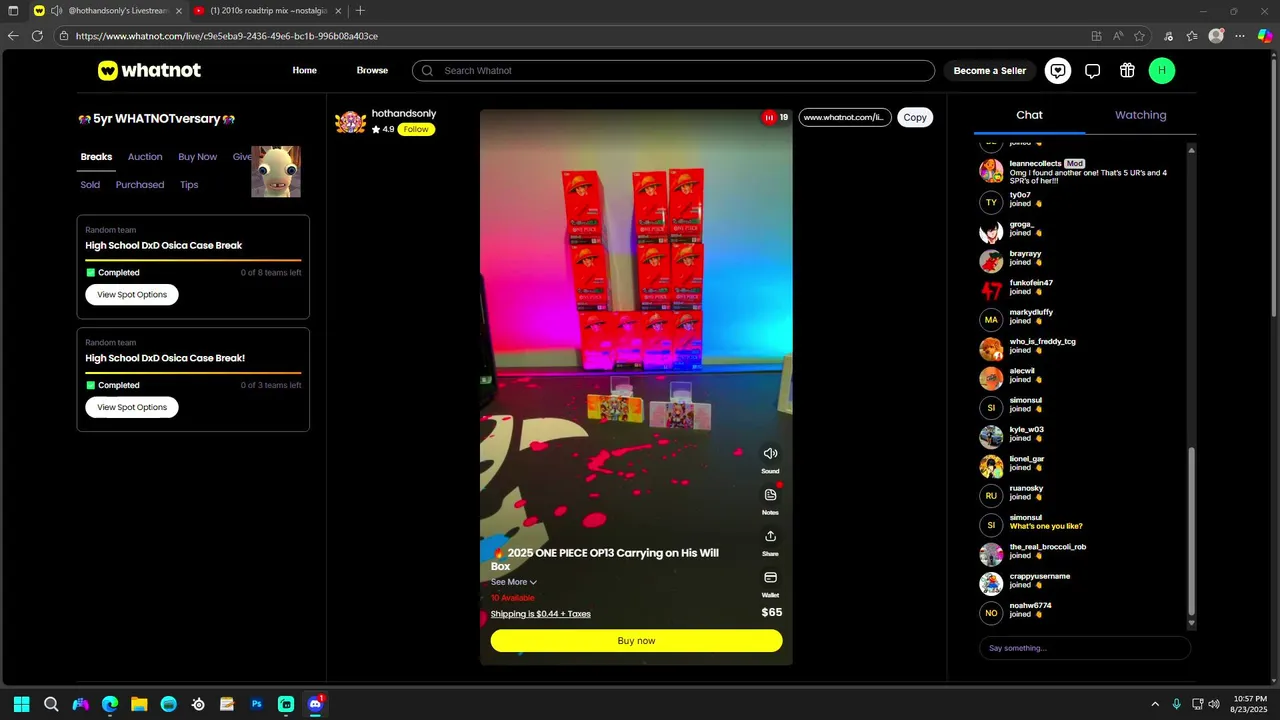
Task: Open tab actions menu at top-left of browser
Action: (x=13, y=11)
